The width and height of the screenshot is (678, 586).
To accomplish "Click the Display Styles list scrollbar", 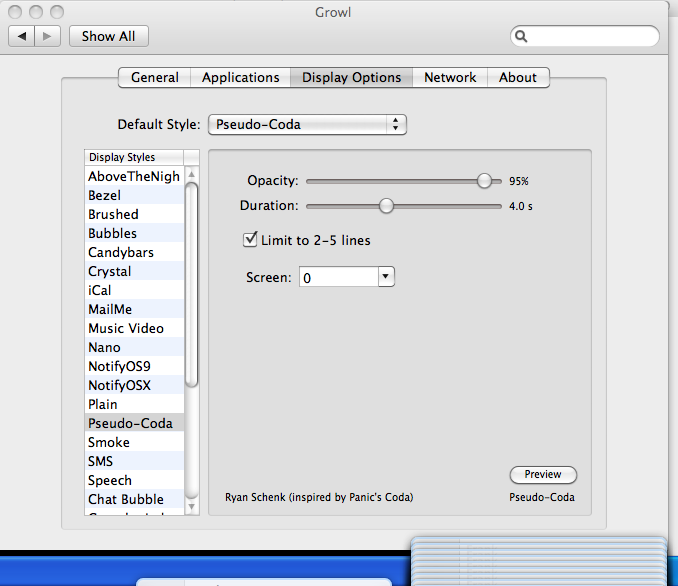I will pyautogui.click(x=192, y=280).
